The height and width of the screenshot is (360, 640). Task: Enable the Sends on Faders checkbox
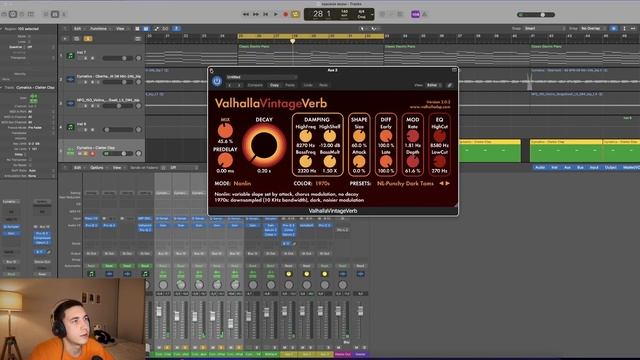click(x=163, y=167)
